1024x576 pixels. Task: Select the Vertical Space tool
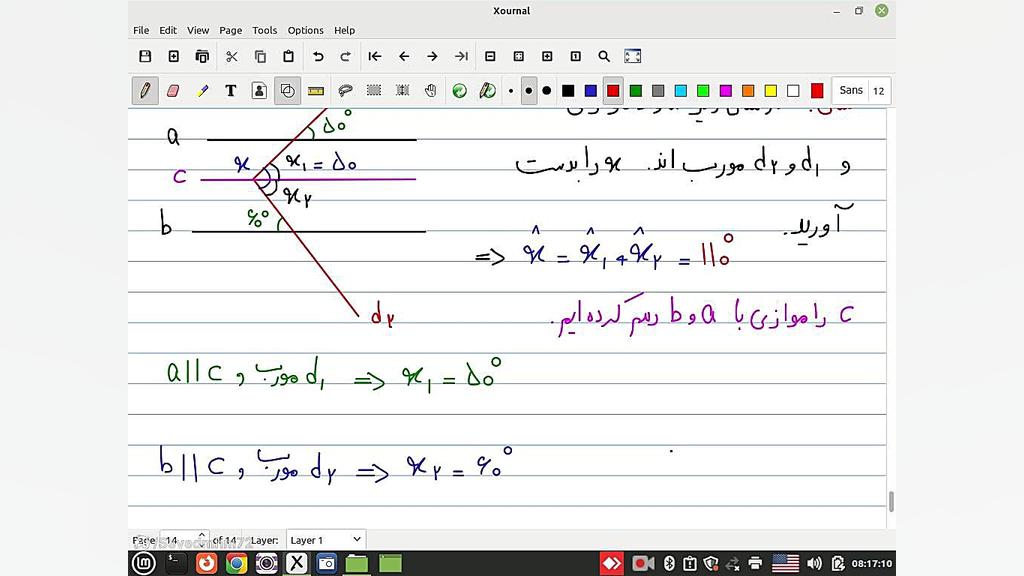coord(403,91)
